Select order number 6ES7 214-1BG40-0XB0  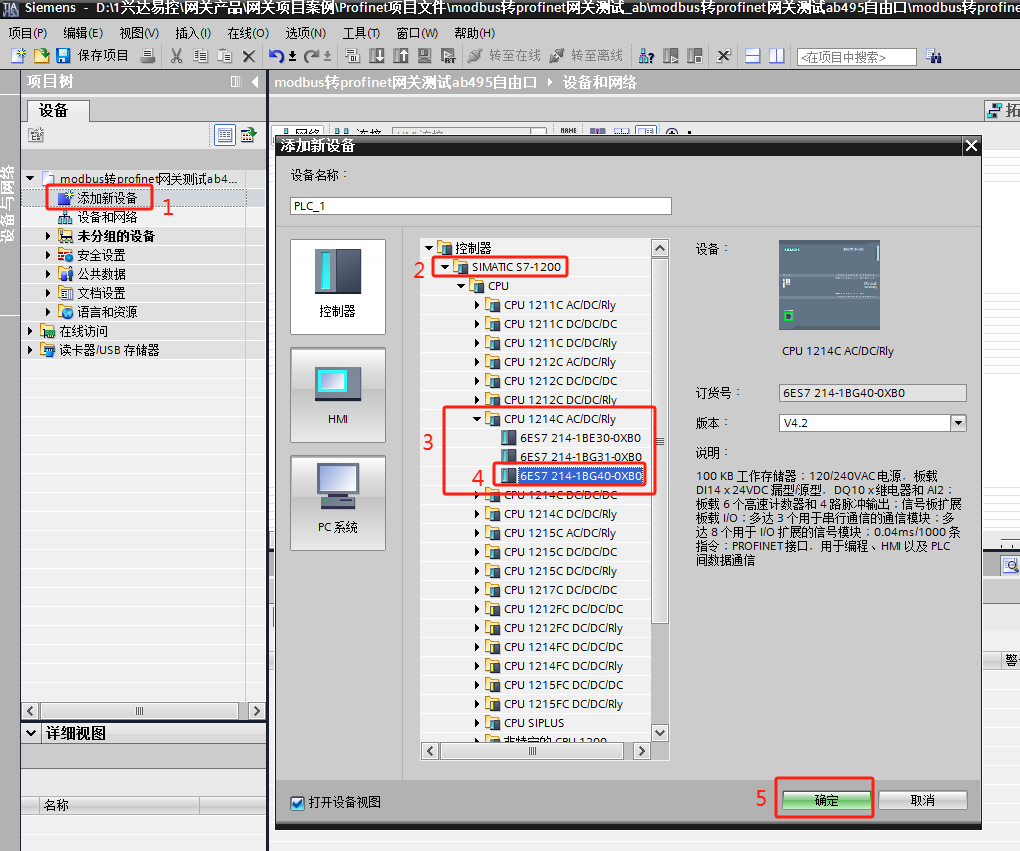[x=580, y=476]
